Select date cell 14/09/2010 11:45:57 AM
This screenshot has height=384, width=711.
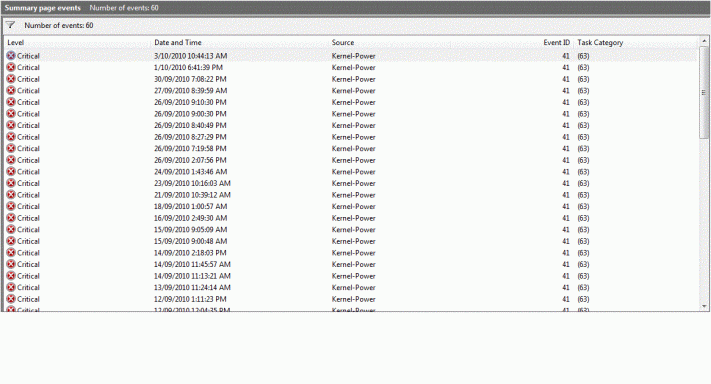(192, 264)
